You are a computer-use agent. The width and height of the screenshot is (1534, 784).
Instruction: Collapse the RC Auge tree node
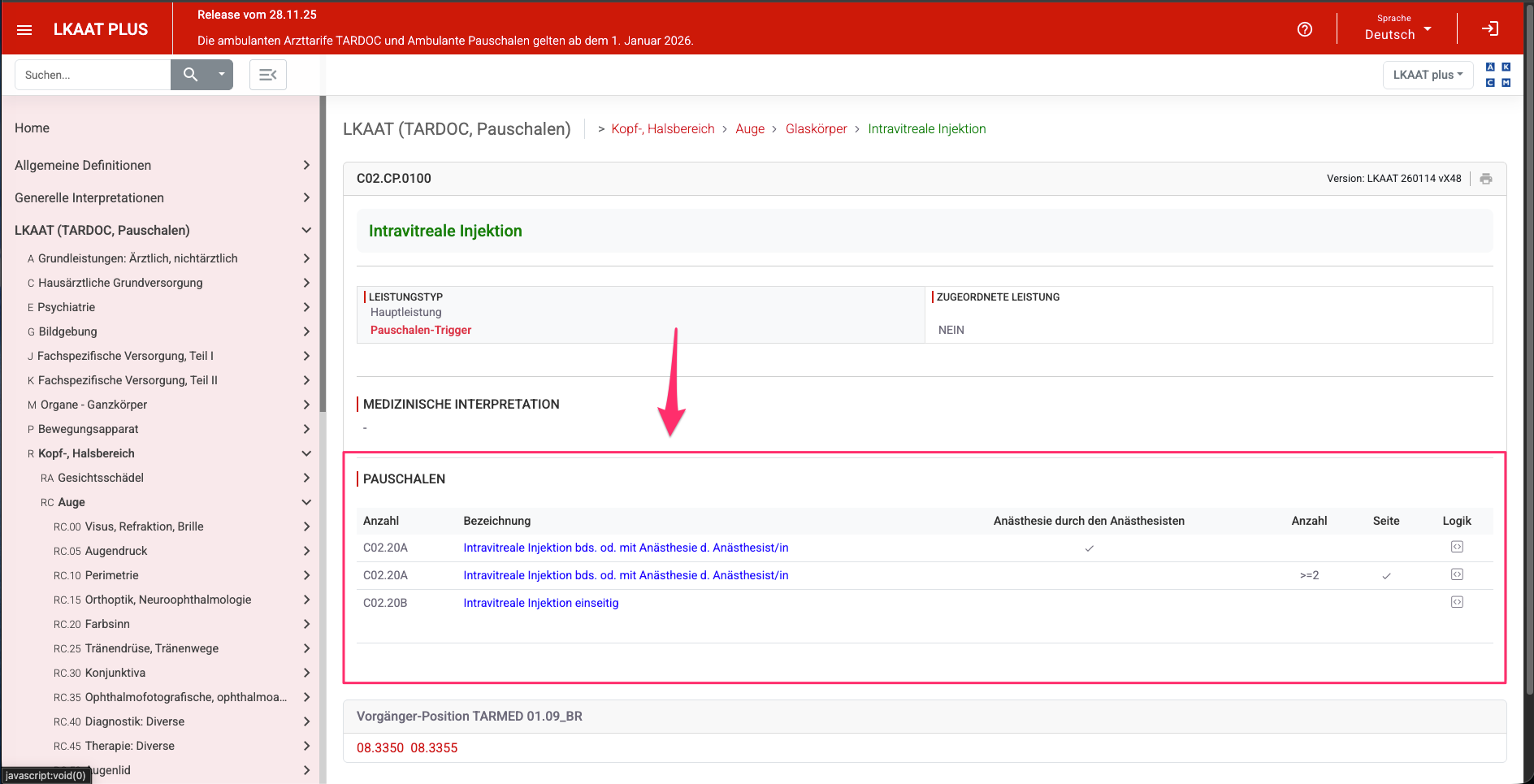(x=306, y=502)
